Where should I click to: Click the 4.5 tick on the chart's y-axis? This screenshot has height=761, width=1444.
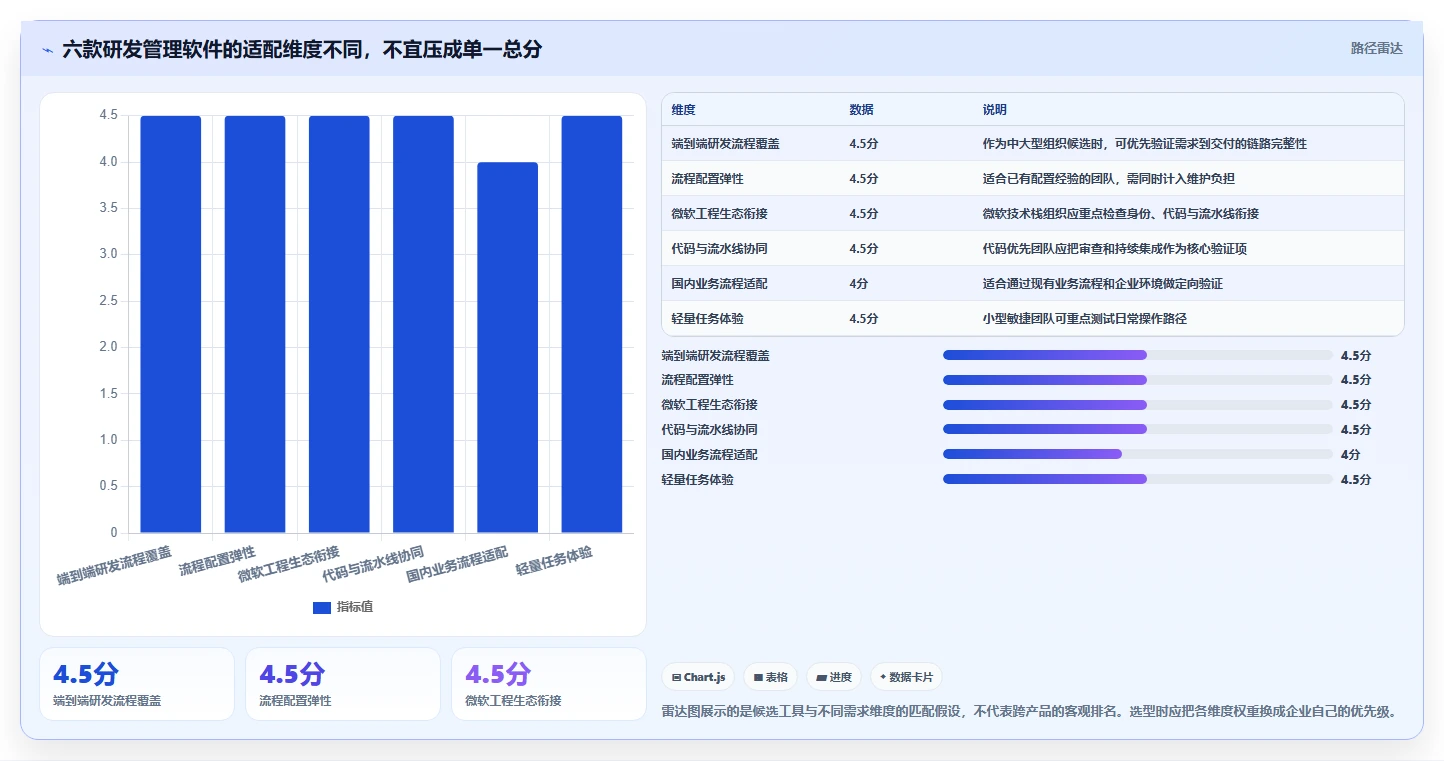coord(108,116)
